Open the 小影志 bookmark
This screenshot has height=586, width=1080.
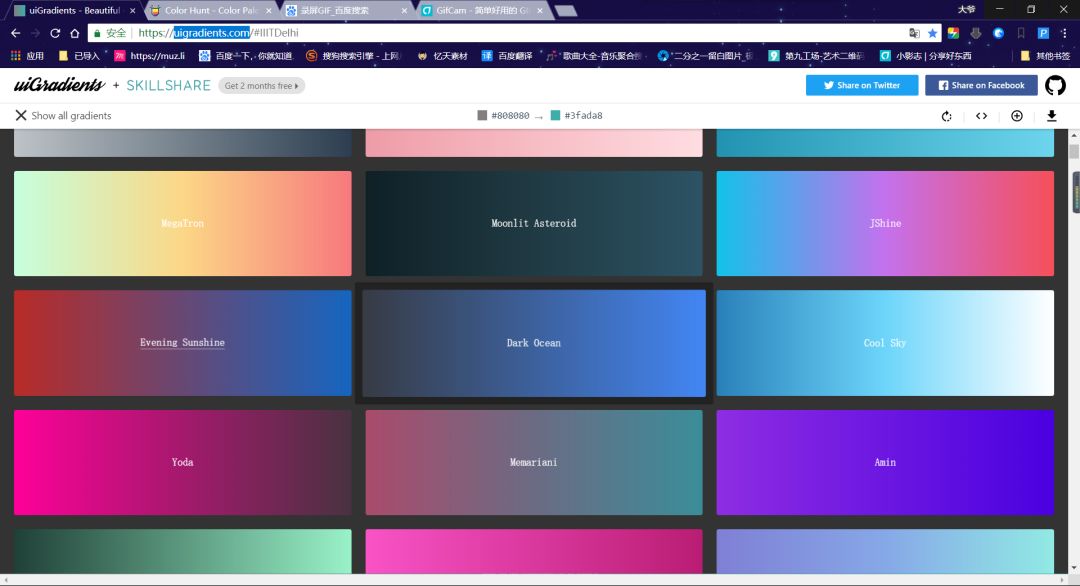pyautogui.click(x=926, y=56)
